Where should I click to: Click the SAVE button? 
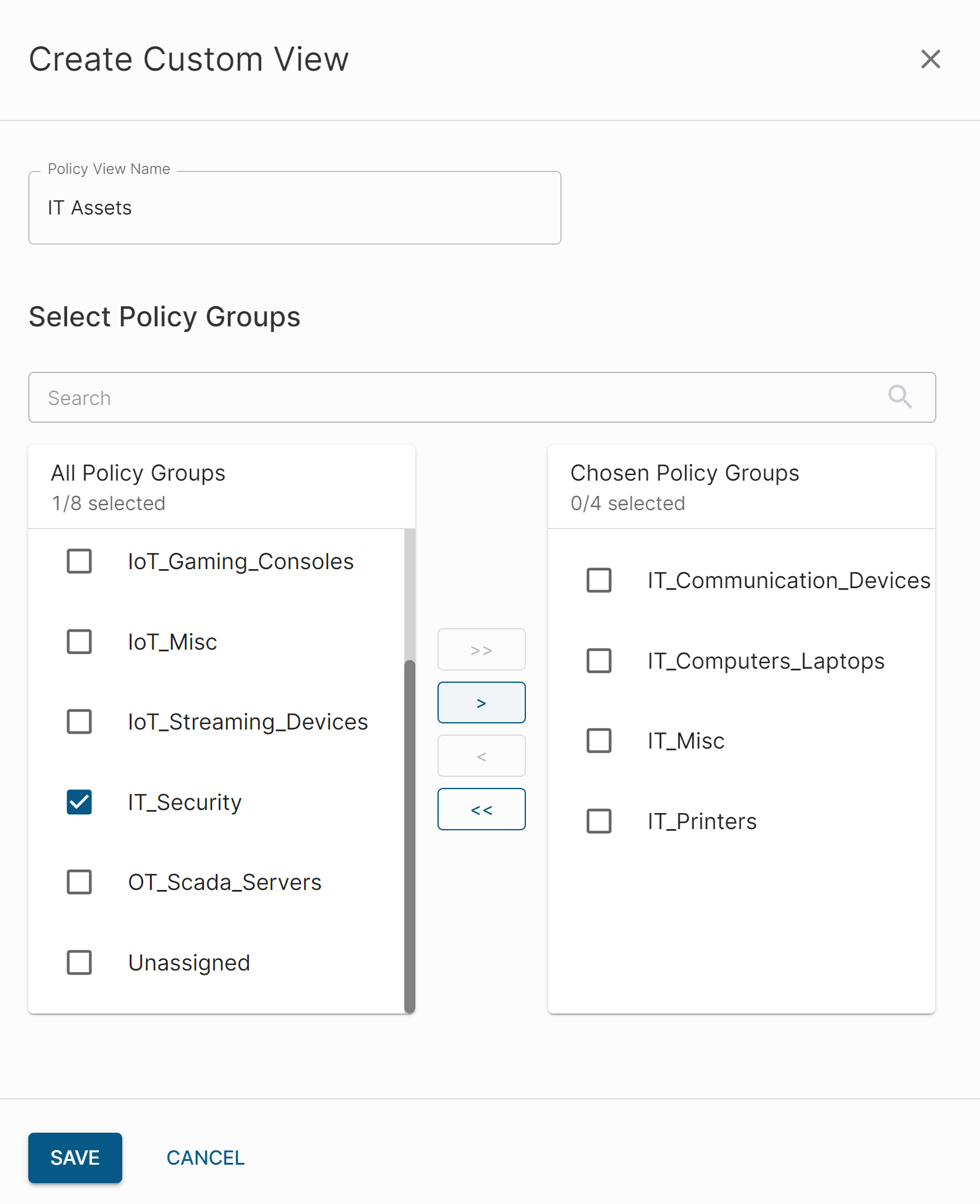(x=75, y=1158)
